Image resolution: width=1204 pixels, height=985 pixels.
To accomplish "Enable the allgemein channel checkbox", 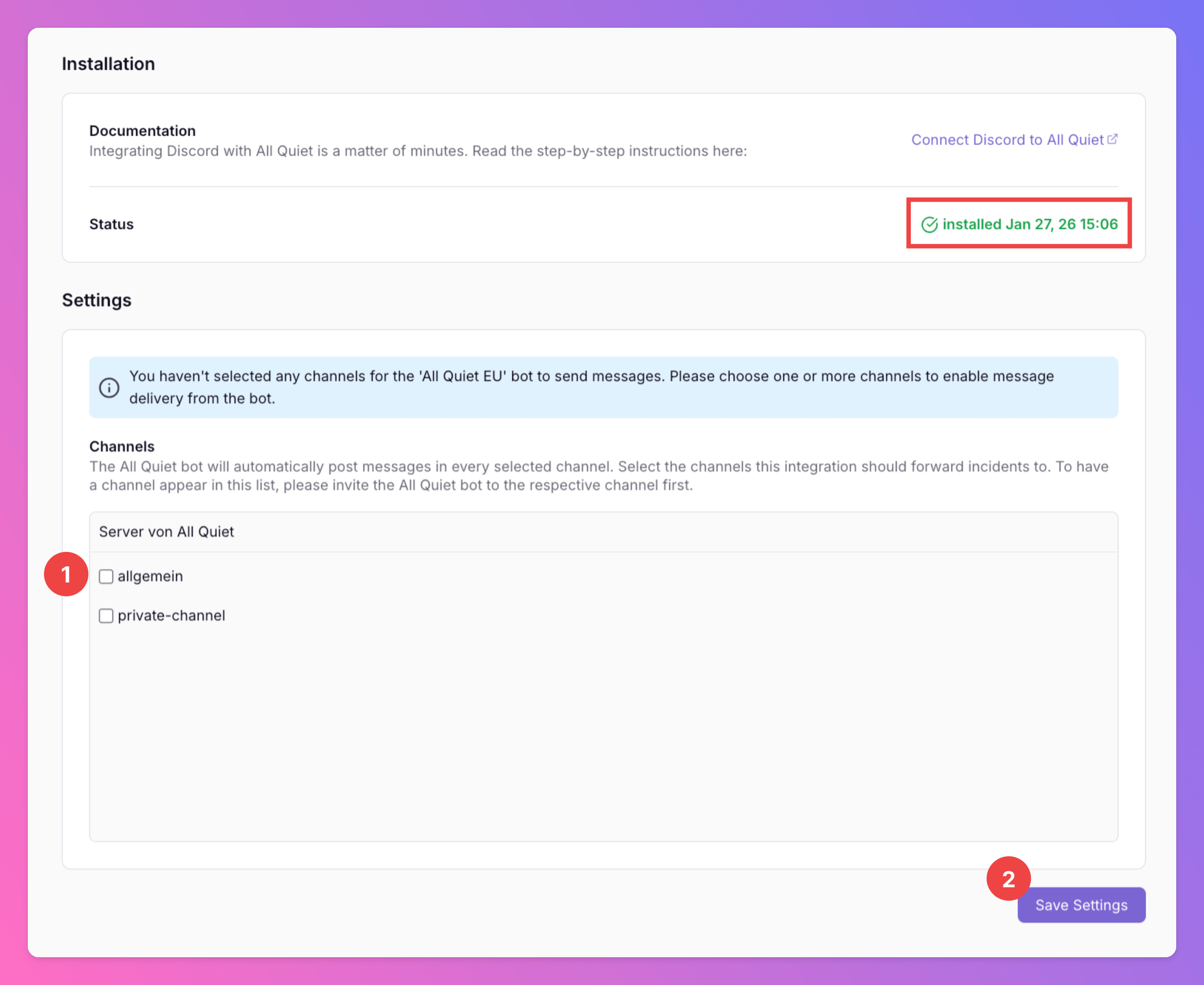I will pyautogui.click(x=106, y=576).
